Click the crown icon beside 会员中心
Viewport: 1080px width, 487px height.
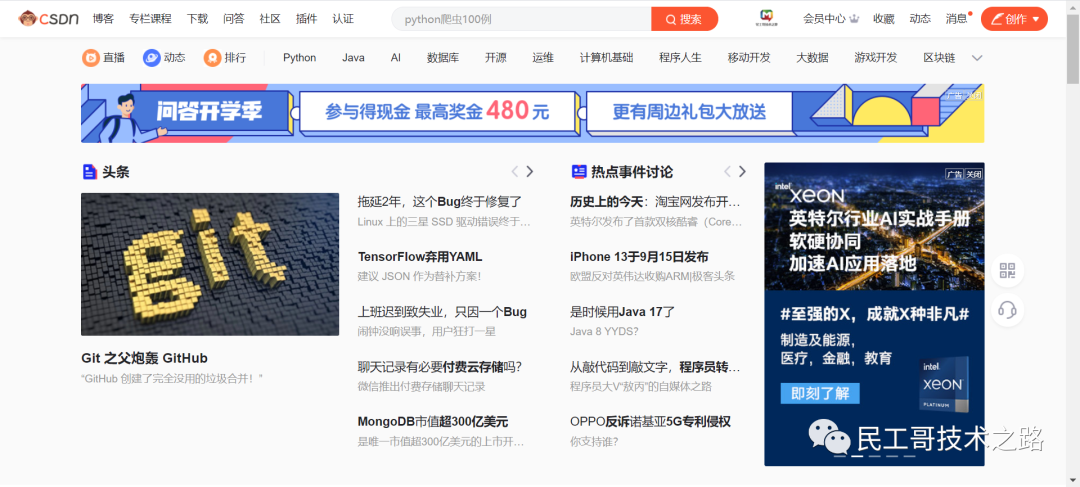click(854, 19)
